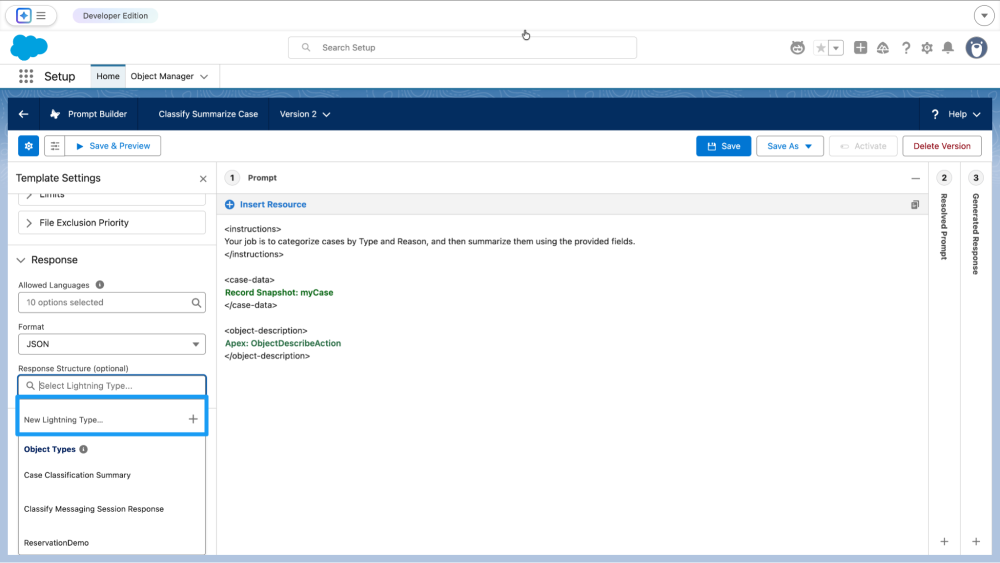The image size is (1000, 563).
Task: Click Insert Resource
Action: pos(265,205)
